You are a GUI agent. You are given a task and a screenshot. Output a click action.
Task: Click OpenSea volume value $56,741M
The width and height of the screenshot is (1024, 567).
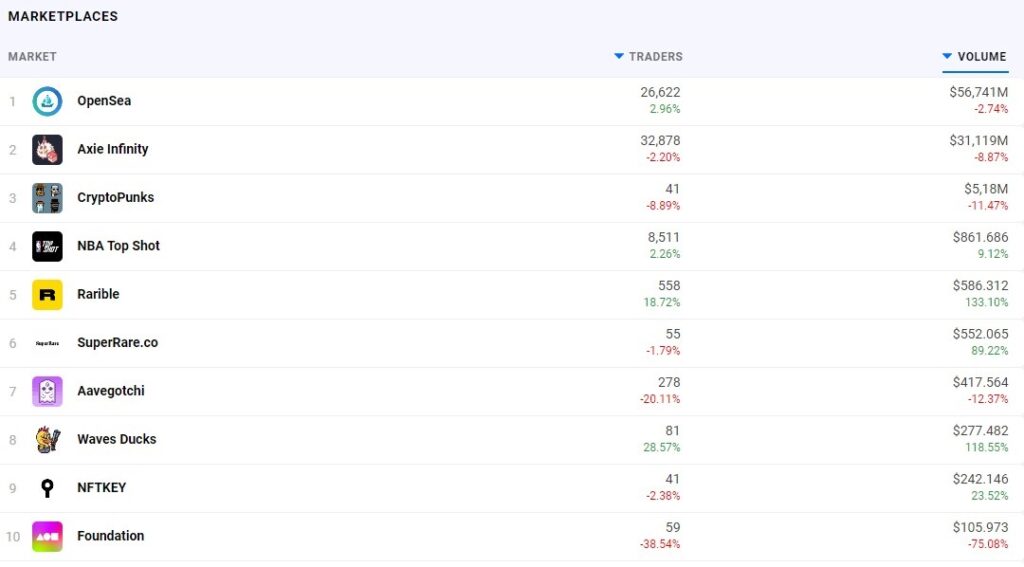(978, 92)
